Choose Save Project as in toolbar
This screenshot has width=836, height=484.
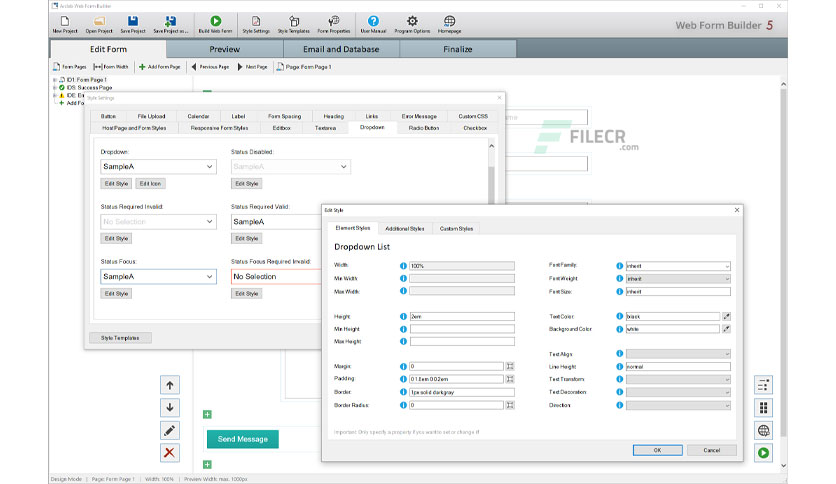click(171, 25)
